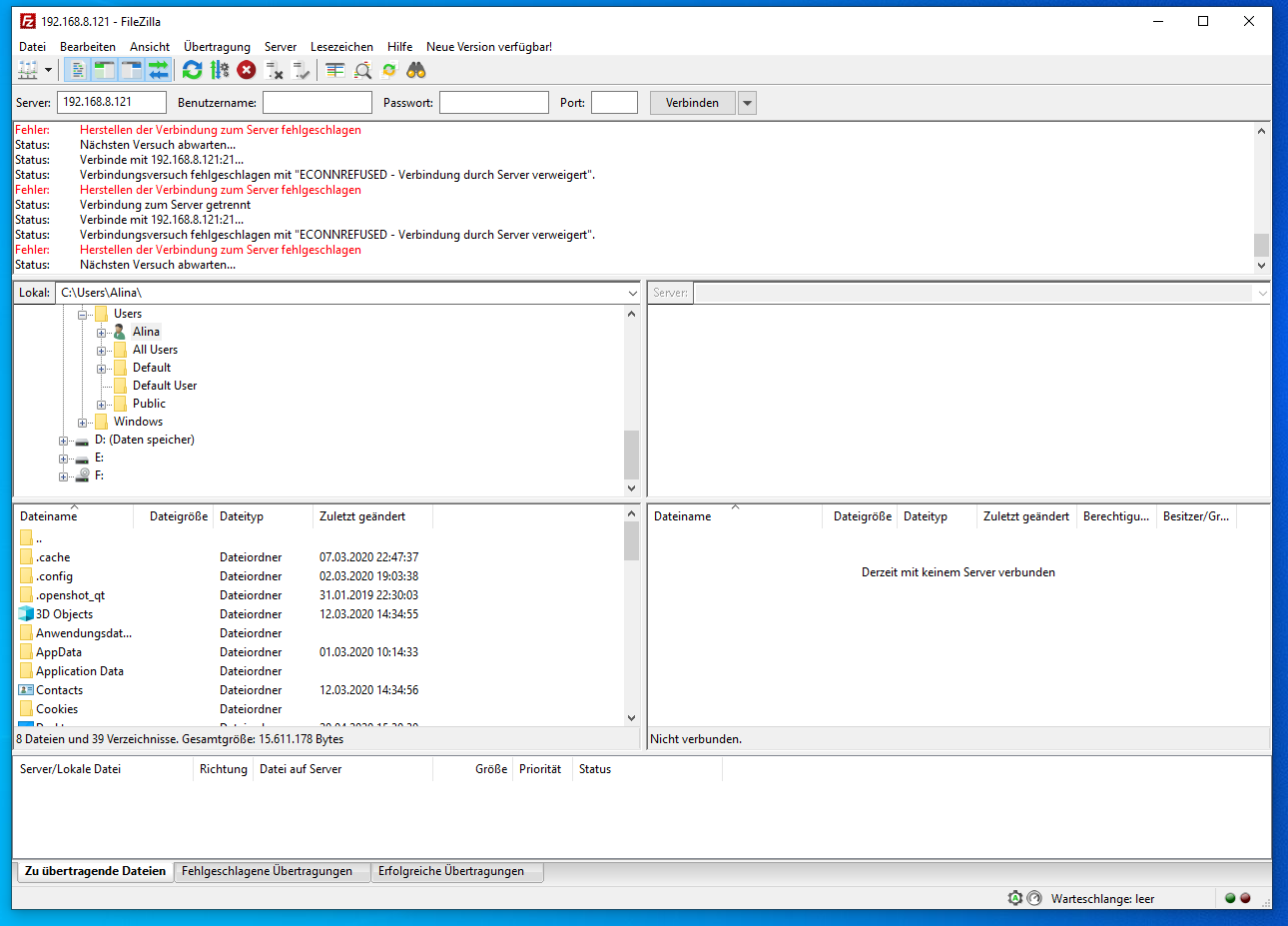Open the Hilfe menu
Screen dimensions: 1288x926
point(399,47)
